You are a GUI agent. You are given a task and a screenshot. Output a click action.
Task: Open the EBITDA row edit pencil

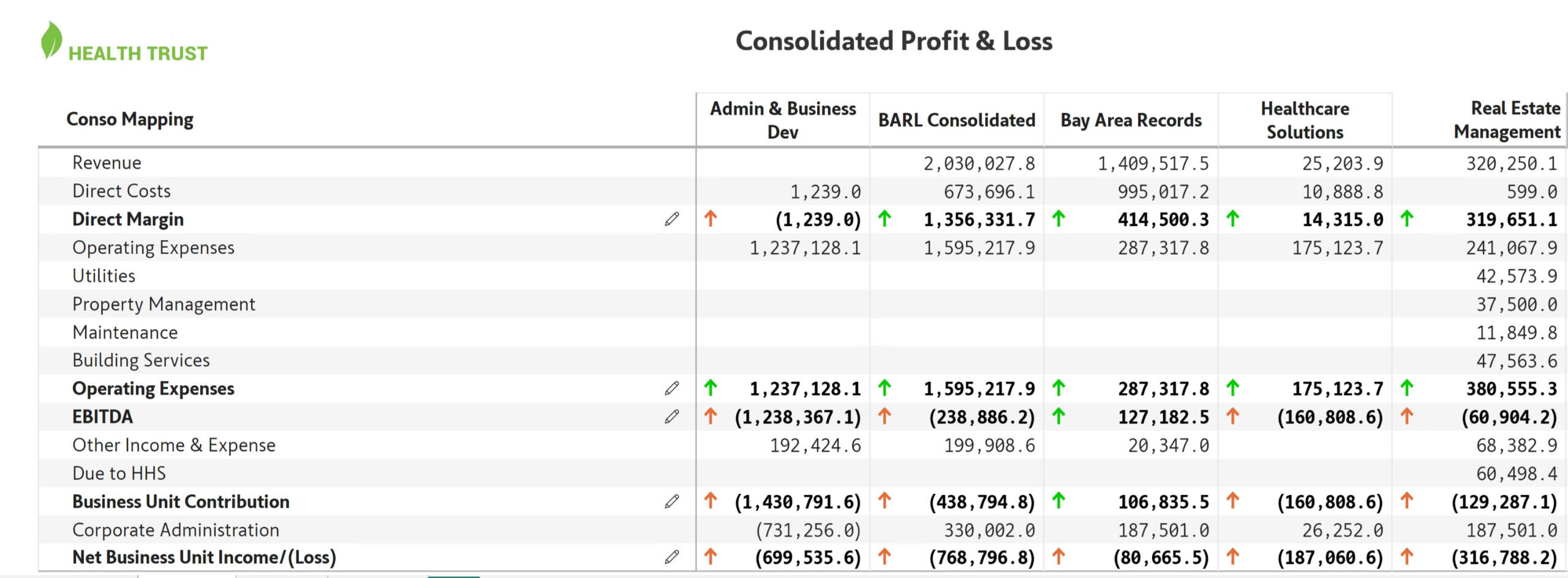[x=672, y=417]
